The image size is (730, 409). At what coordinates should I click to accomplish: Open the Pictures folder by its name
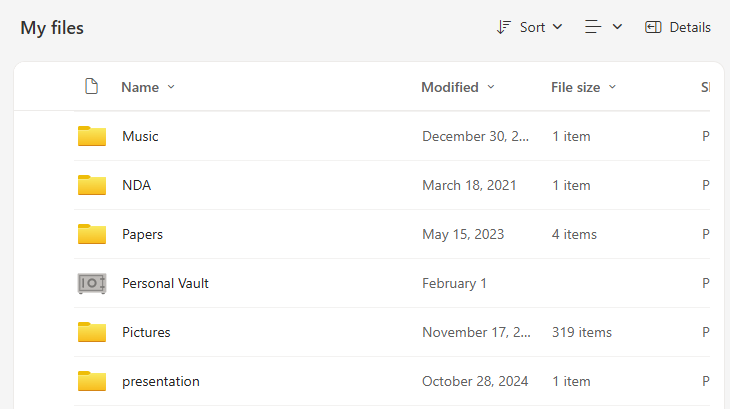click(146, 332)
